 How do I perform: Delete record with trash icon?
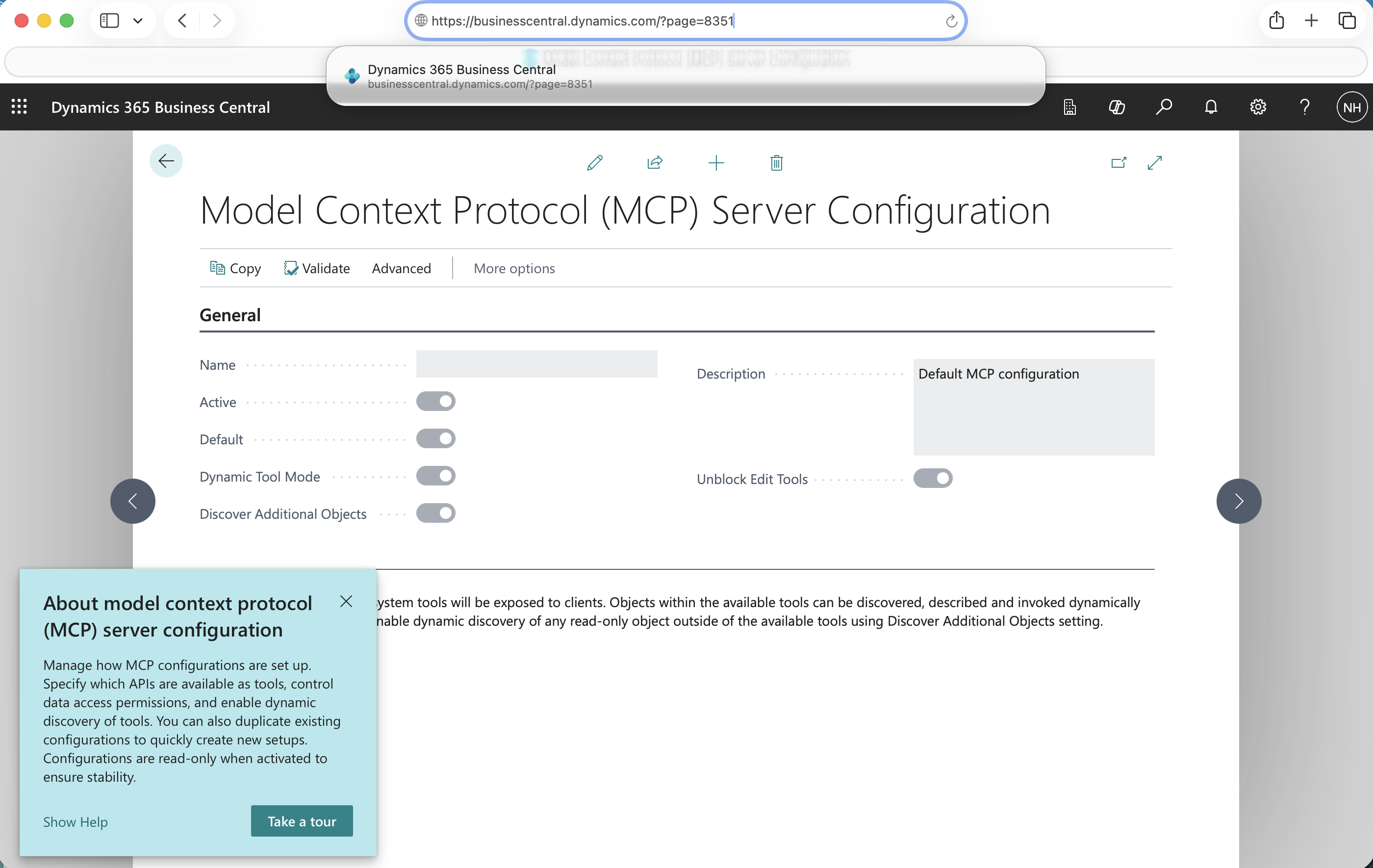click(777, 163)
